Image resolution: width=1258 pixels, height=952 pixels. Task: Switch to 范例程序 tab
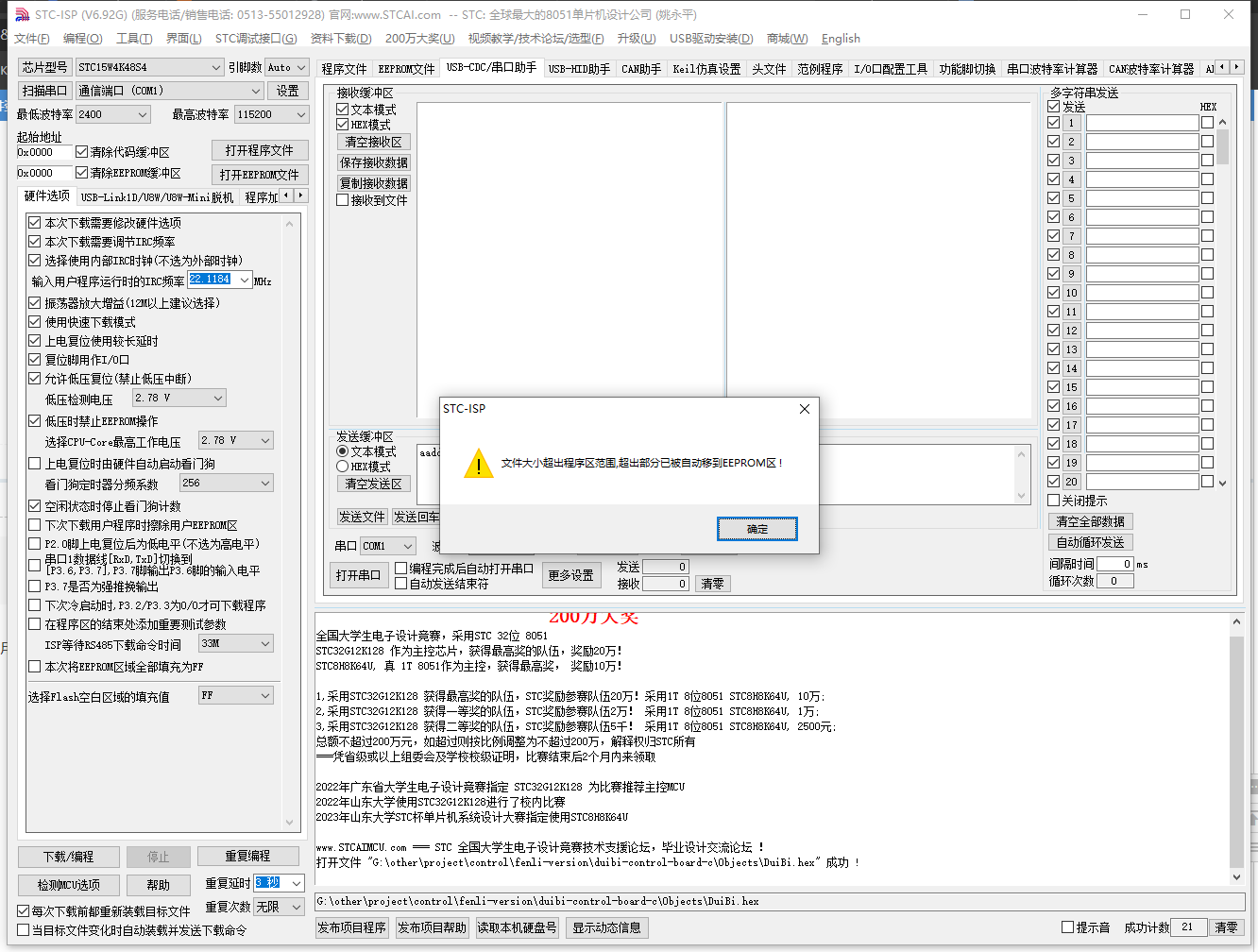point(820,69)
